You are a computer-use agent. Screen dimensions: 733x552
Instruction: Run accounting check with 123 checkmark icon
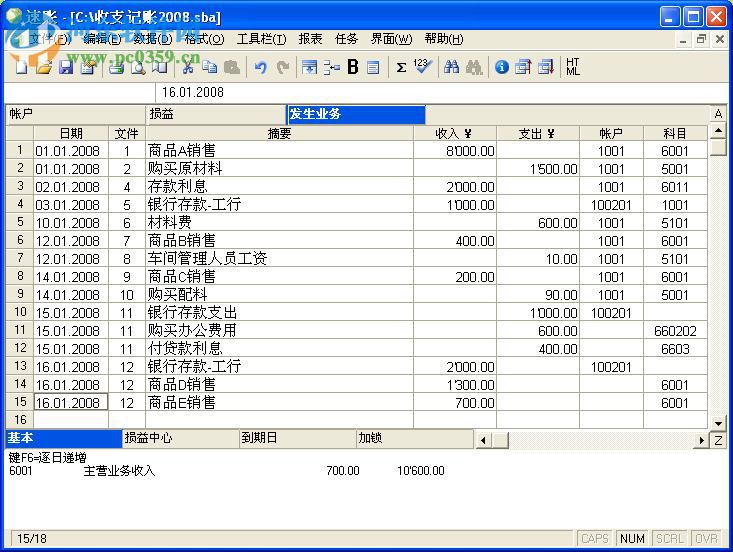423,66
